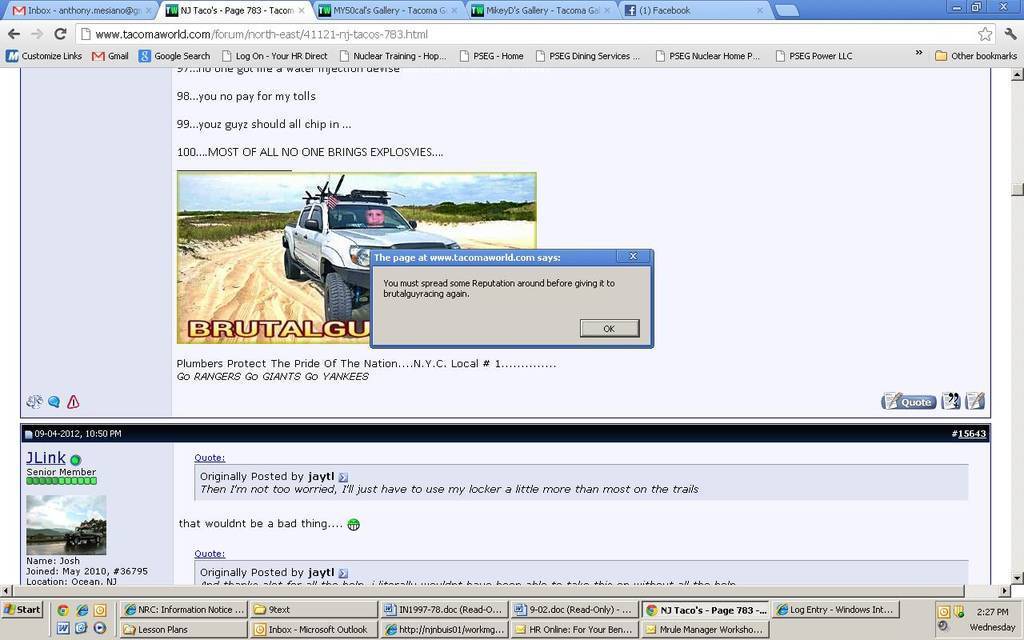Screen dimensions: 1024x640
Task: Switch to Mrule Manager Workshop email window
Action: (x=705, y=630)
